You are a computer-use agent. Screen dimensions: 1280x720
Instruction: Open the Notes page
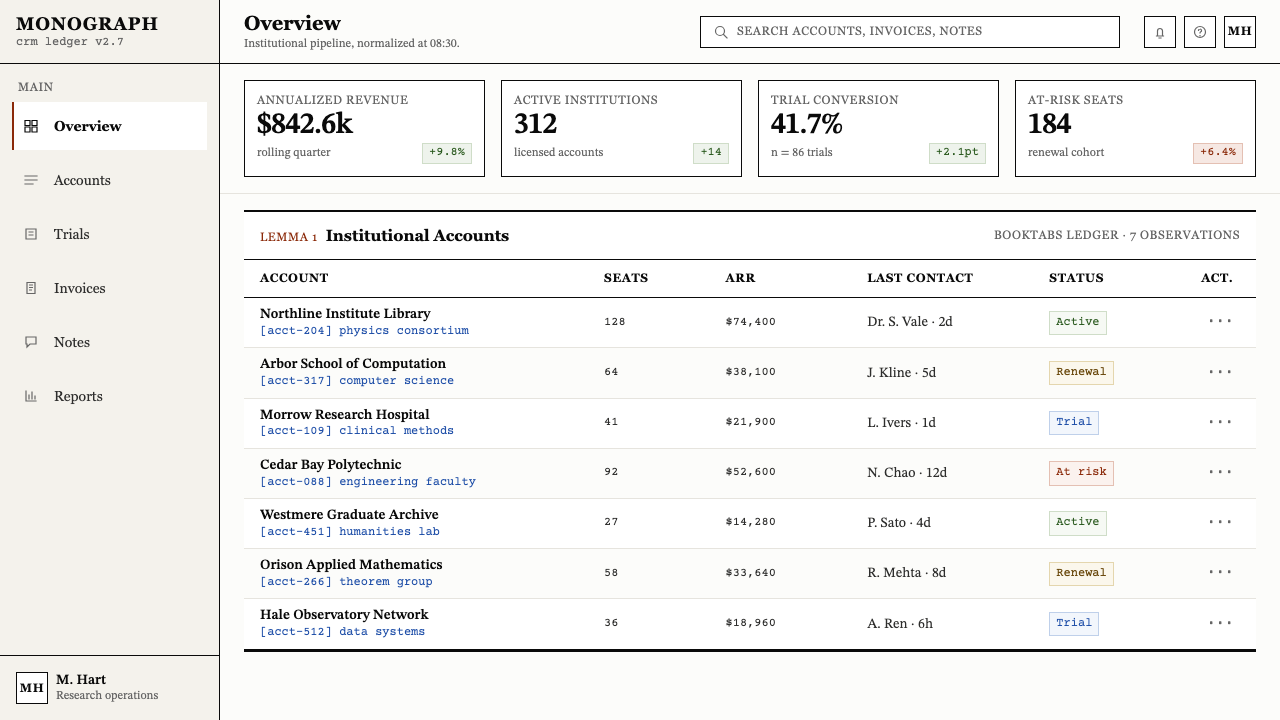coord(109,342)
